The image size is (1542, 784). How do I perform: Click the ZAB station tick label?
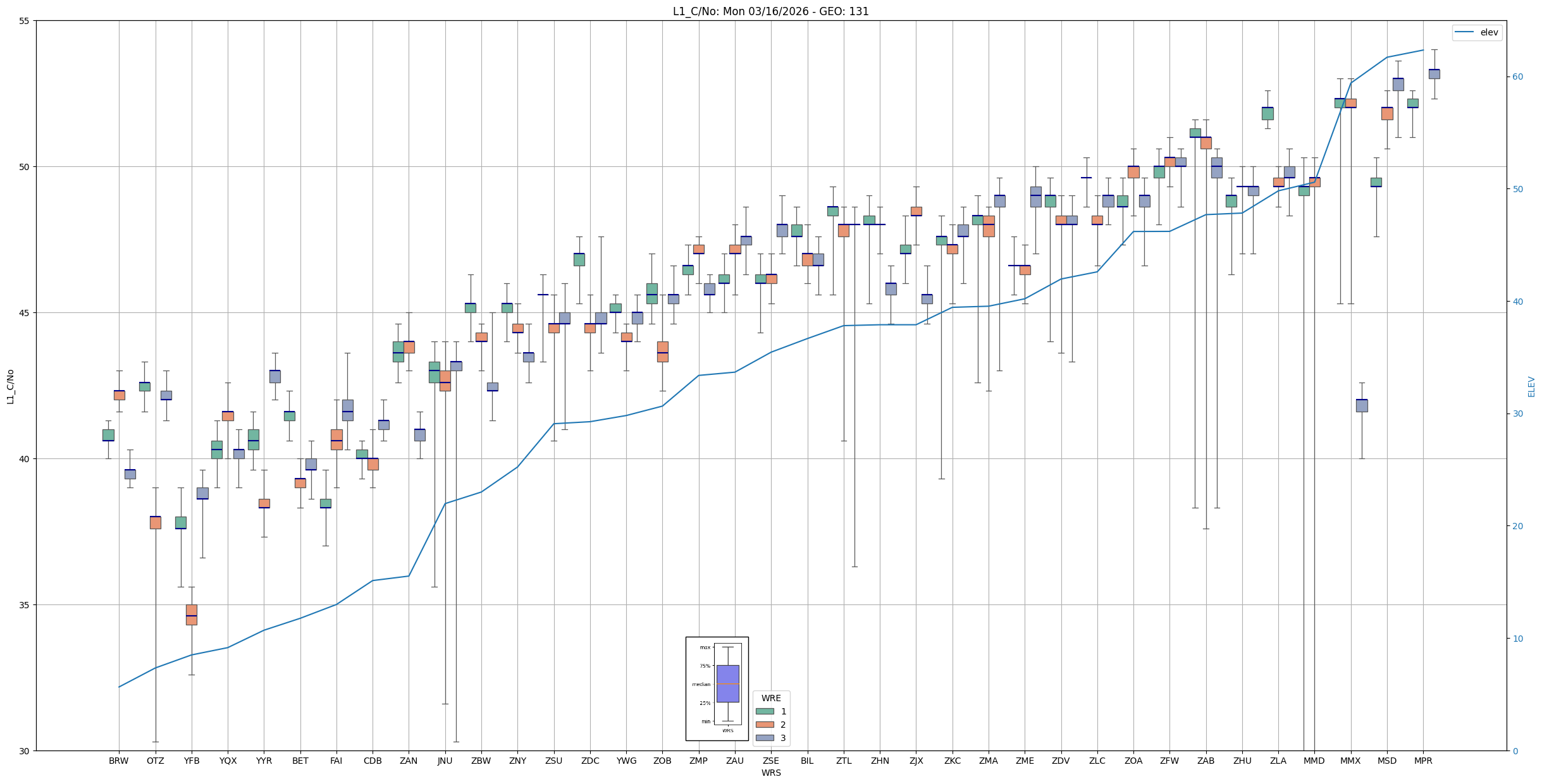tap(1206, 761)
